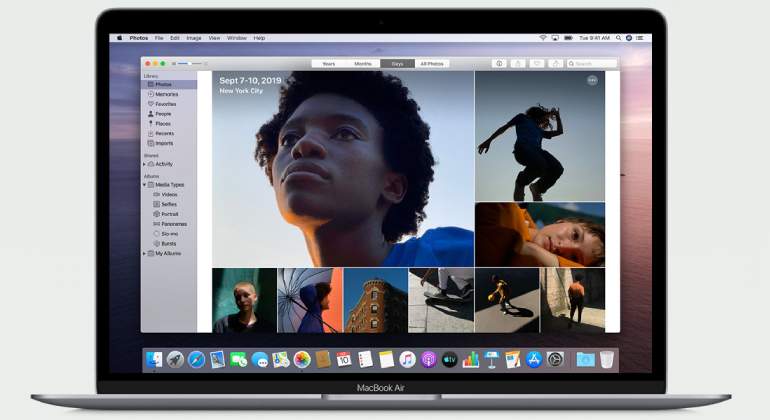The height and width of the screenshot is (420, 770).
Task: Click the Share button in Photos toolbar
Action: [x=518, y=63]
